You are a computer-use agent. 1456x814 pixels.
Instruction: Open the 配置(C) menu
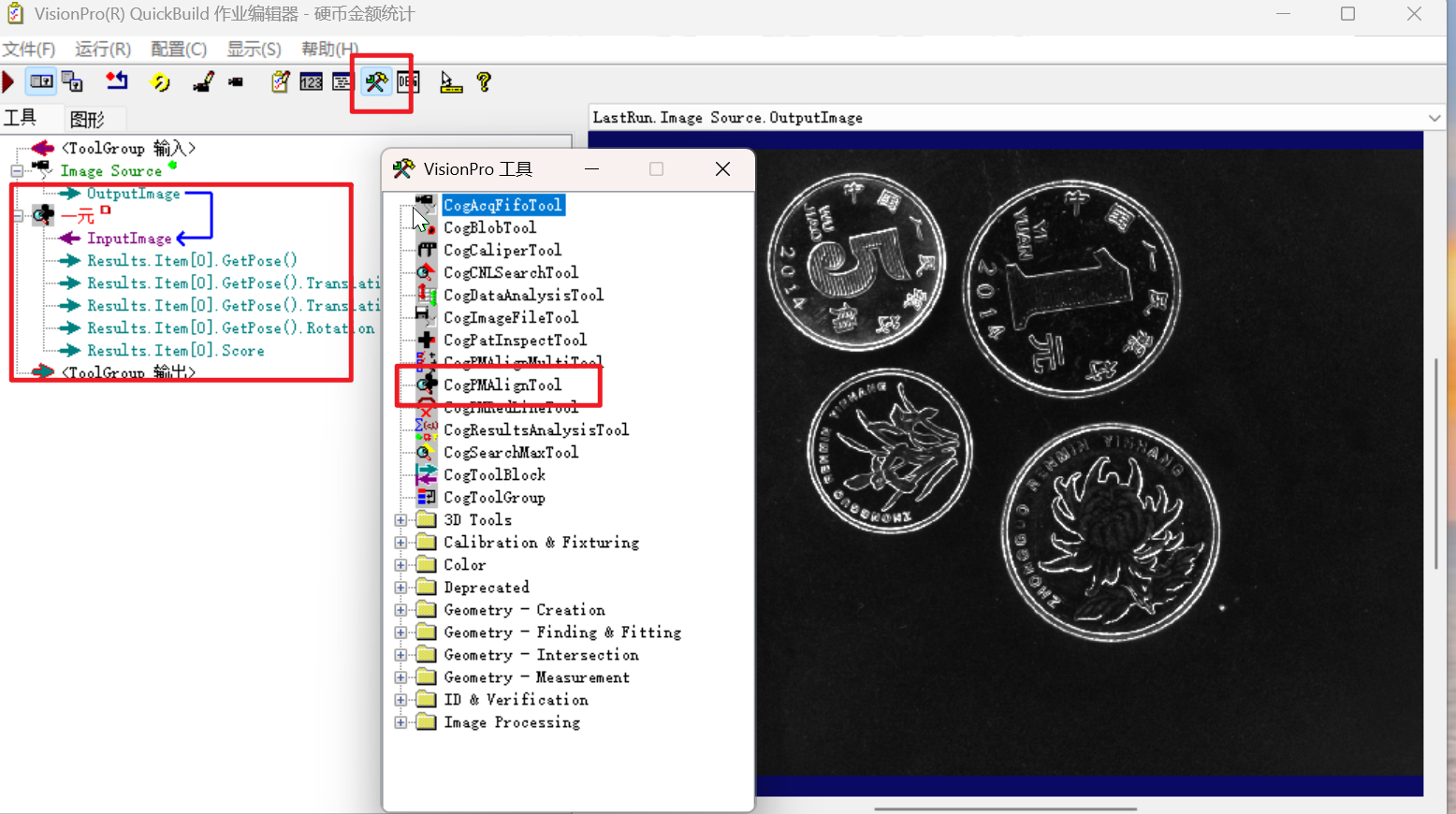[179, 49]
